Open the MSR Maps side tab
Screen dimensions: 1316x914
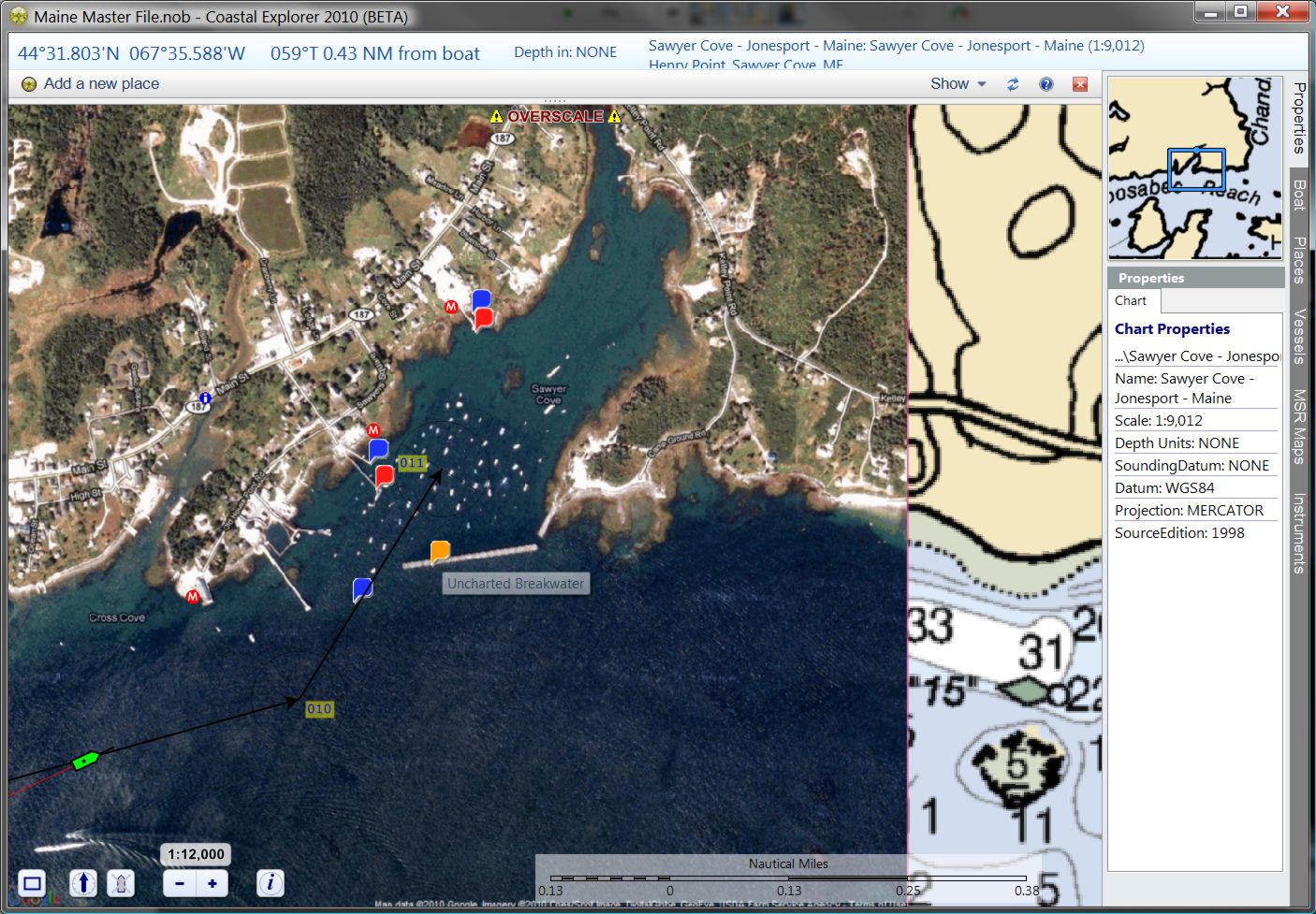click(1299, 426)
